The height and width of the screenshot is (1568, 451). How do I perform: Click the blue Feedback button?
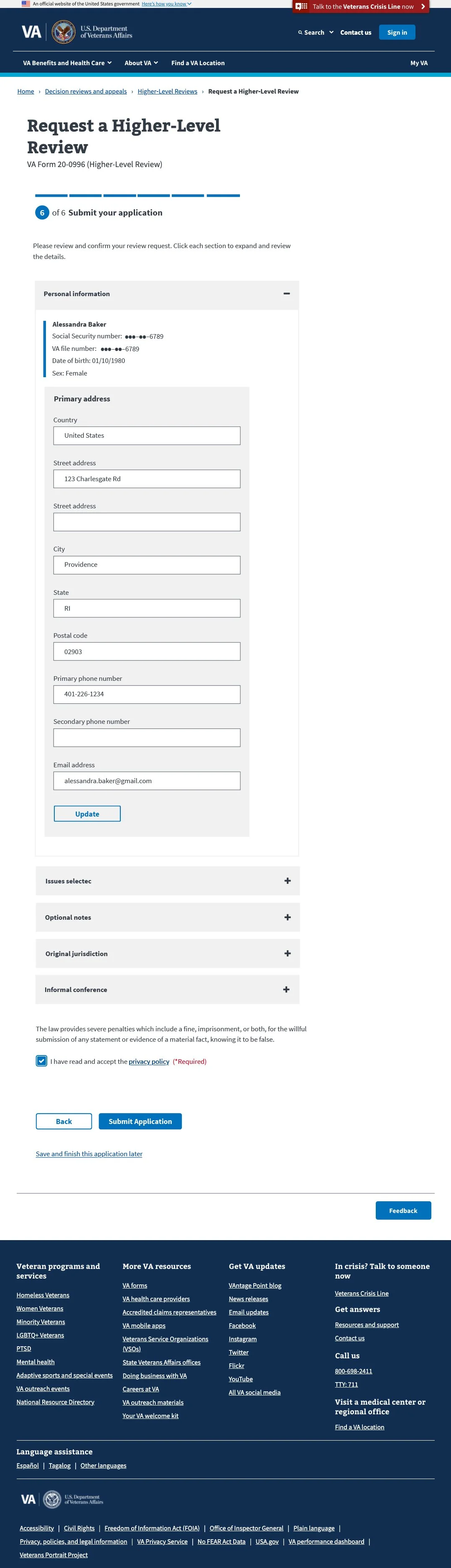(x=403, y=1211)
